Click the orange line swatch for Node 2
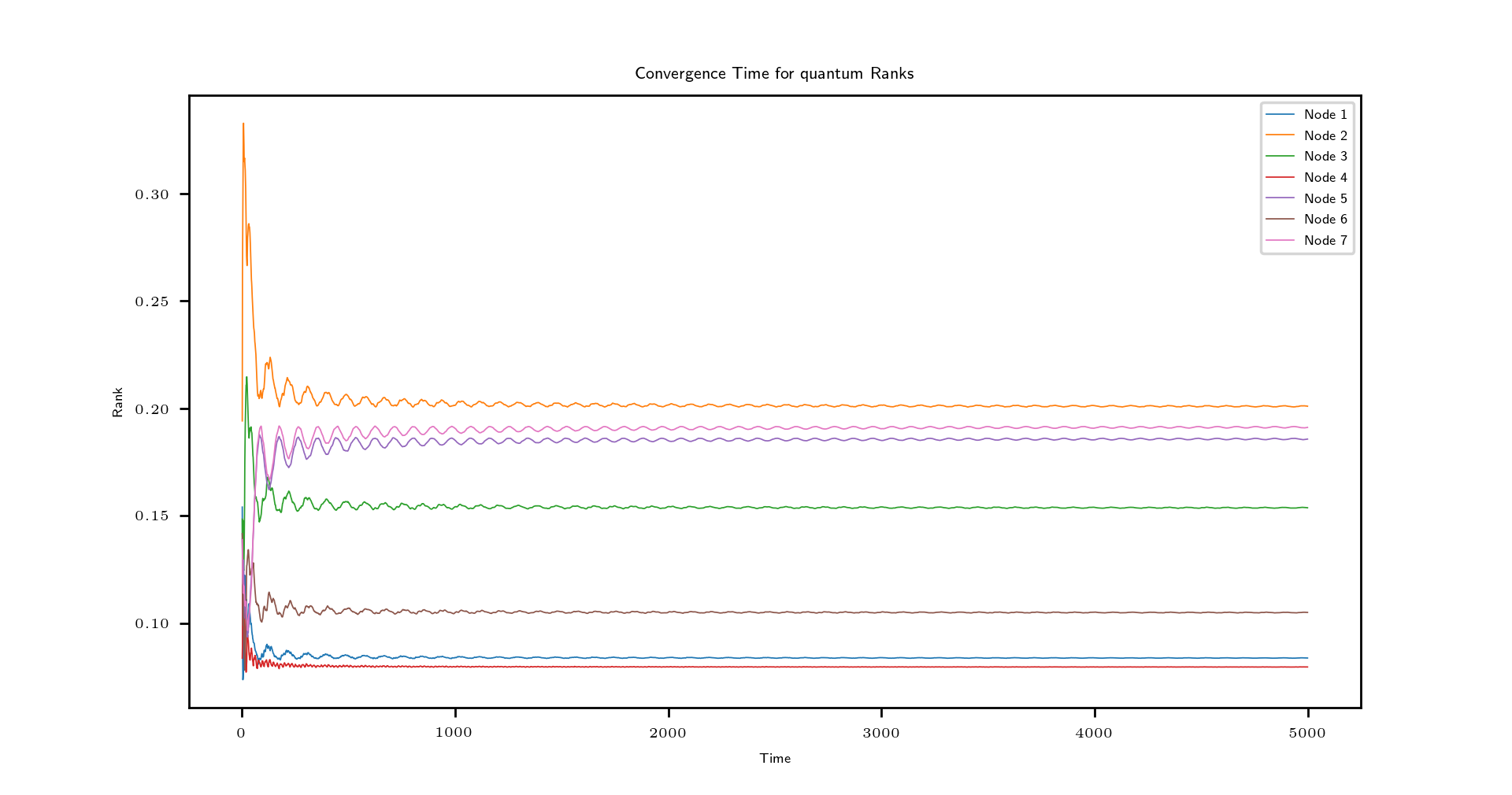The width and height of the screenshot is (1512, 795). (1280, 135)
